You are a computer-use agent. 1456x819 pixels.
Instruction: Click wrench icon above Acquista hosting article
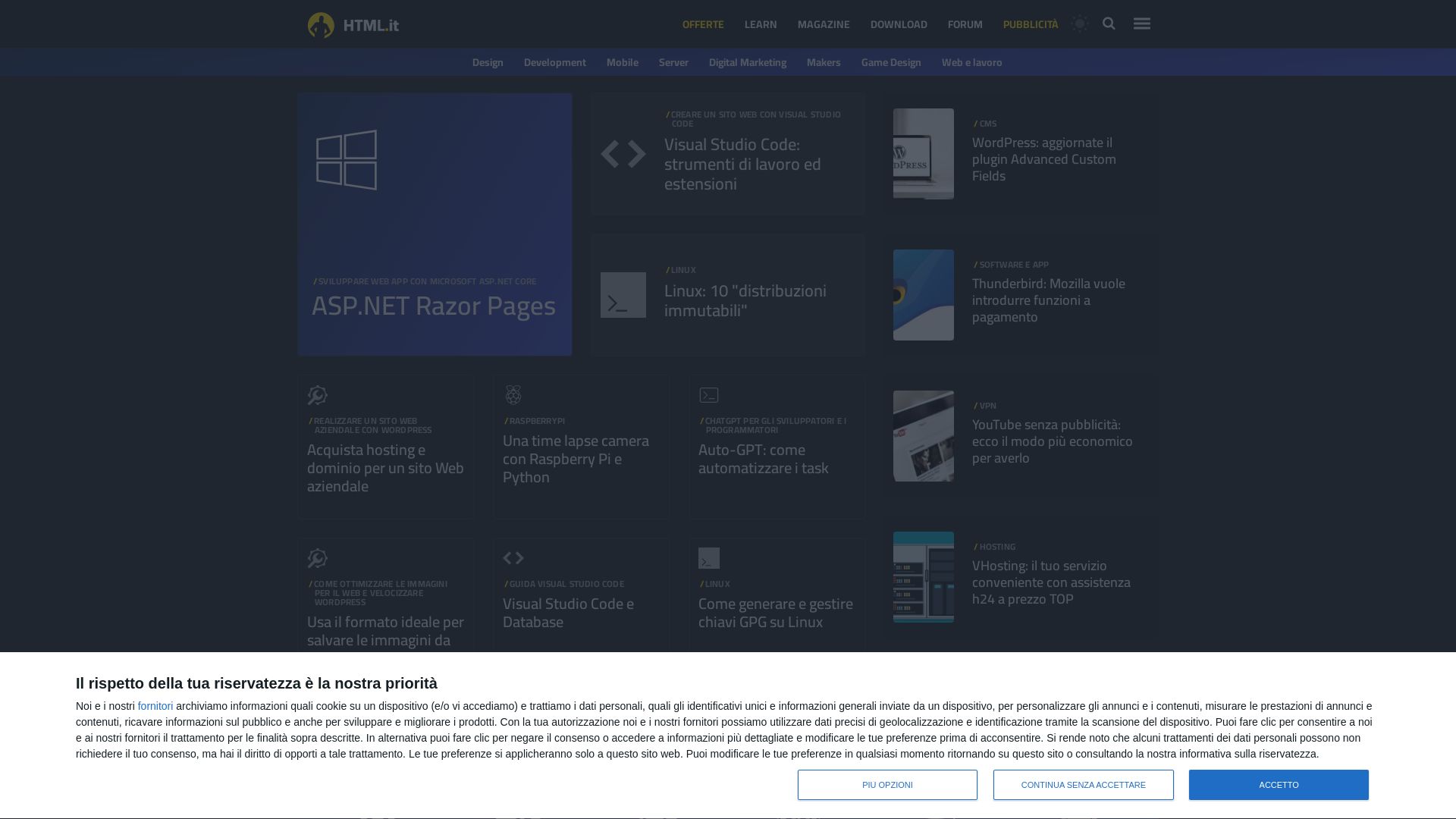(x=317, y=395)
